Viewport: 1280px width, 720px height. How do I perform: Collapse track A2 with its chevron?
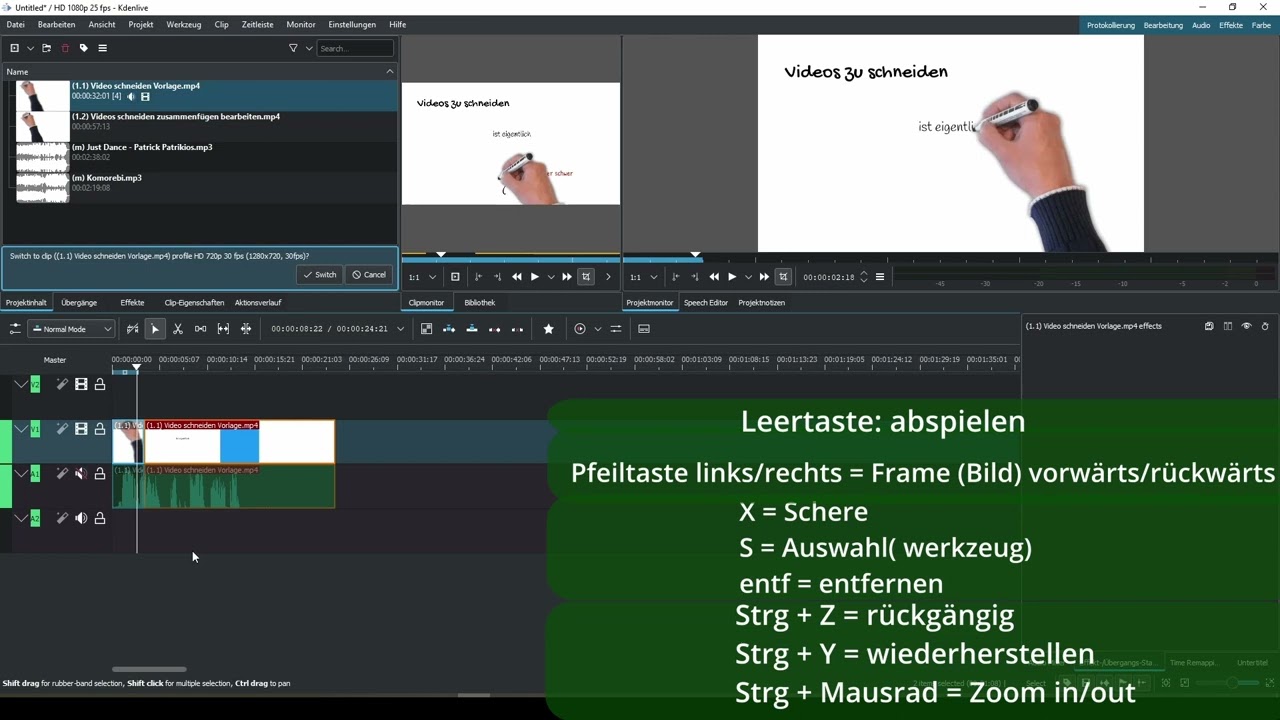pos(21,518)
